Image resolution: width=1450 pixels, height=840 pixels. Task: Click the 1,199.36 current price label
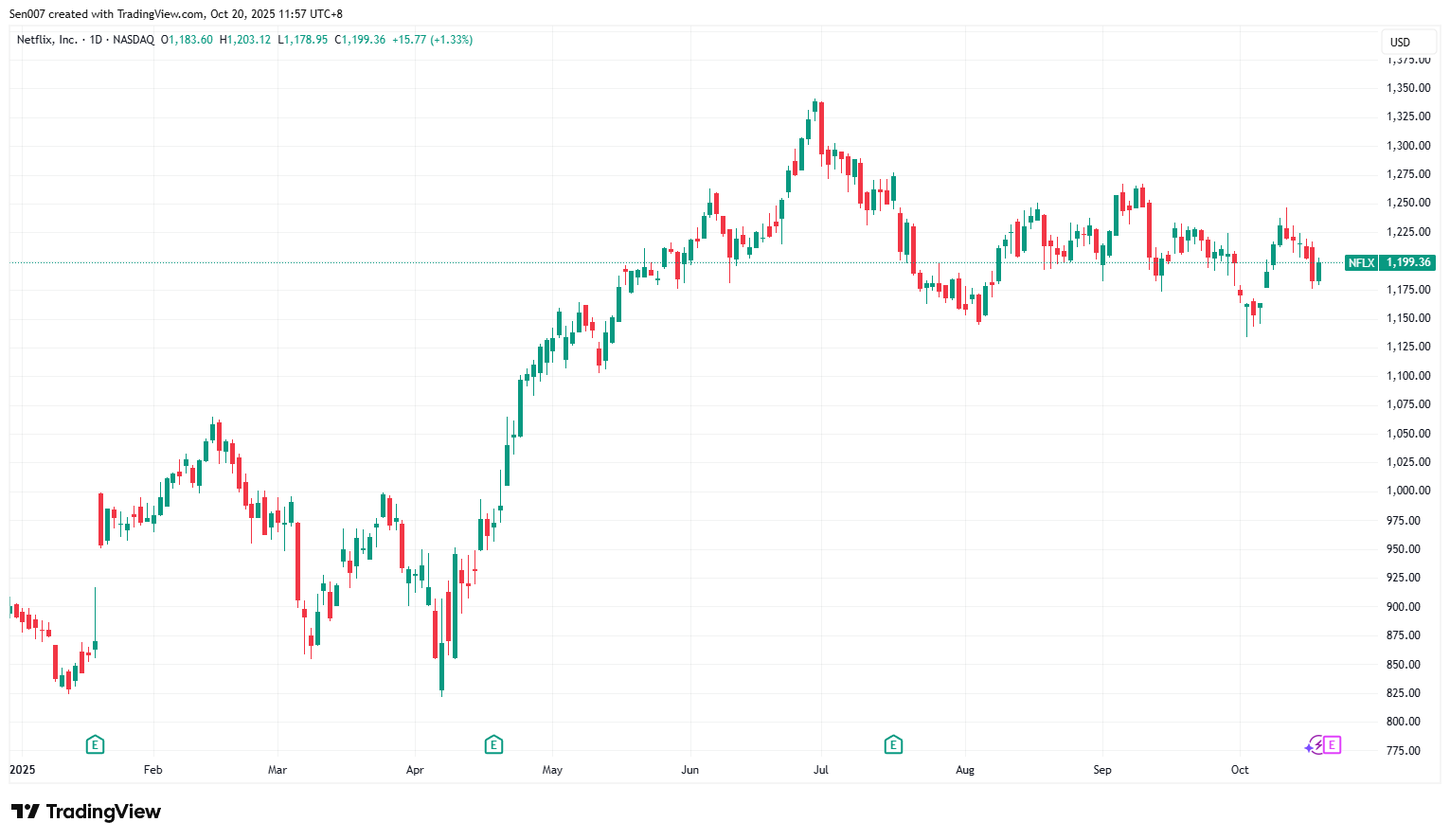pos(1408,262)
